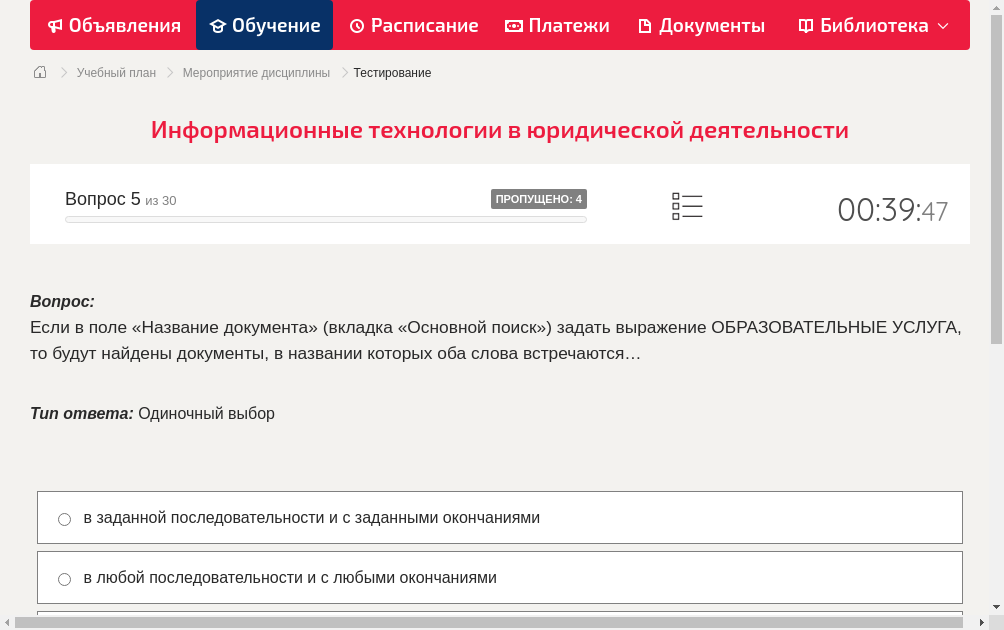Select answer «в заданной последовательности и с заданными окончаниями»
Screen dimensions: 1004x630
313,517
